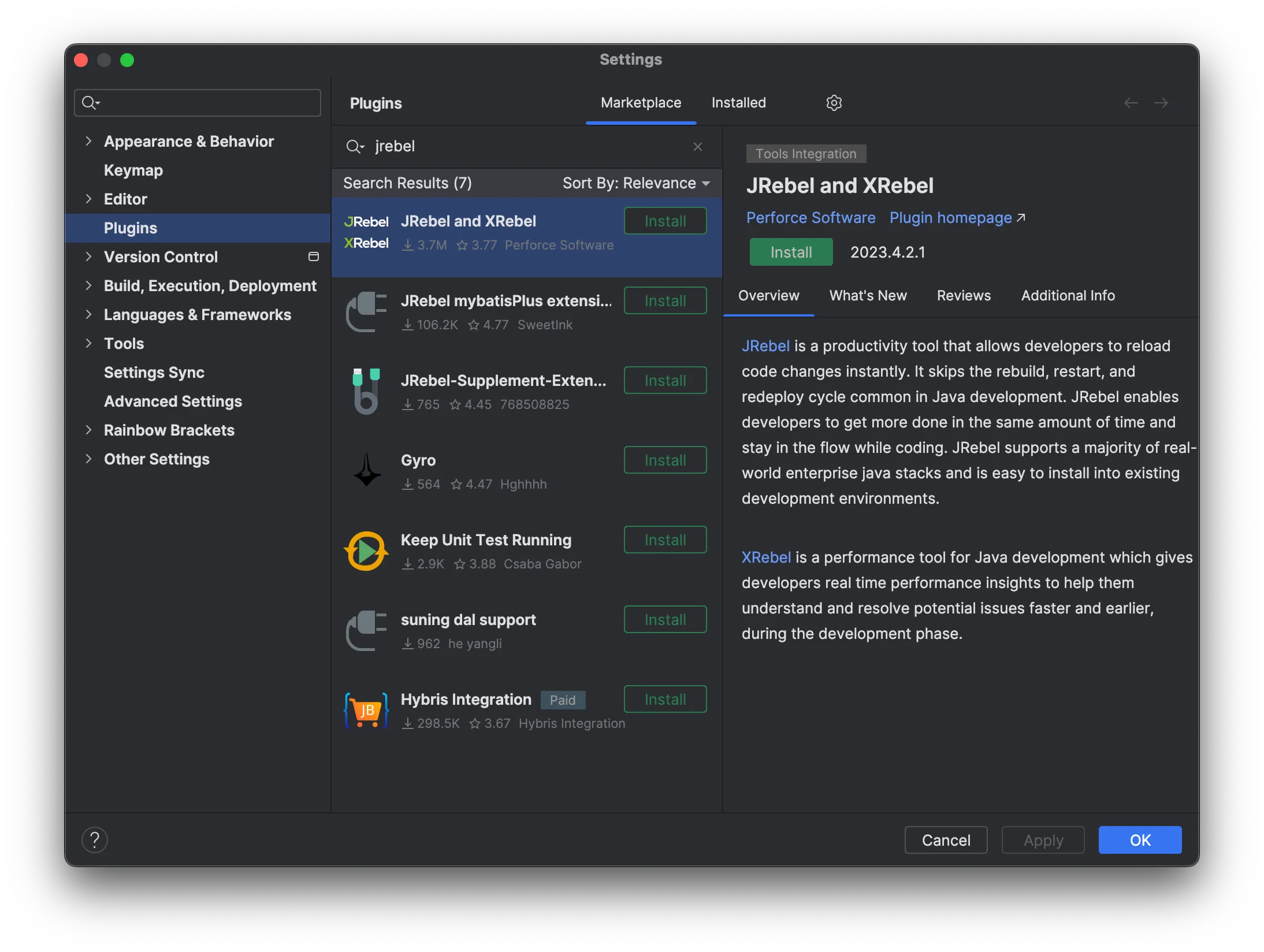Select the Hybris Integration plugin title

pyautogui.click(x=466, y=700)
